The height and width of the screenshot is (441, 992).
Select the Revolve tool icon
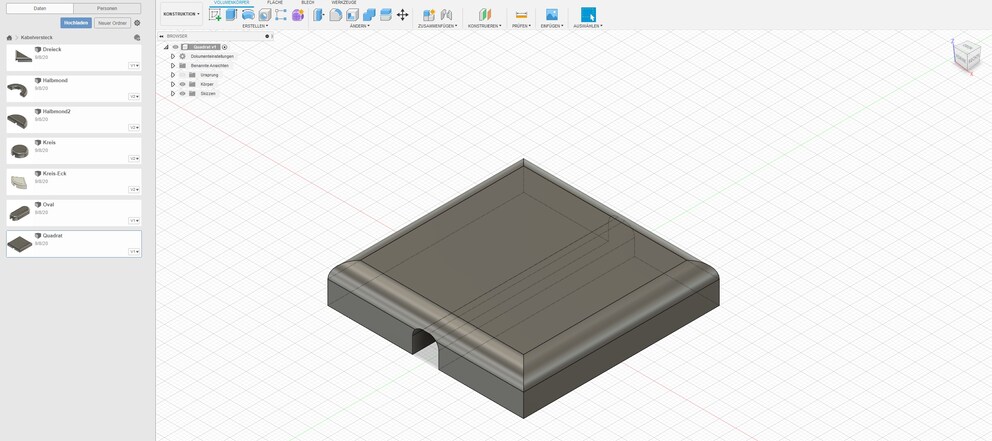click(x=248, y=15)
